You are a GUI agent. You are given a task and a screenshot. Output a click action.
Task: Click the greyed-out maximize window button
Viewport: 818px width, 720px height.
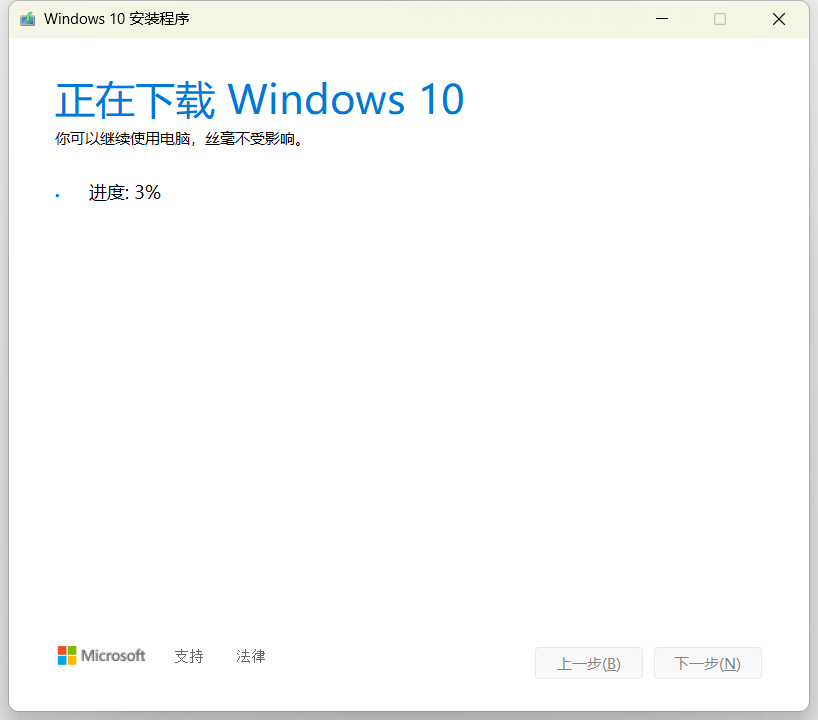click(720, 19)
